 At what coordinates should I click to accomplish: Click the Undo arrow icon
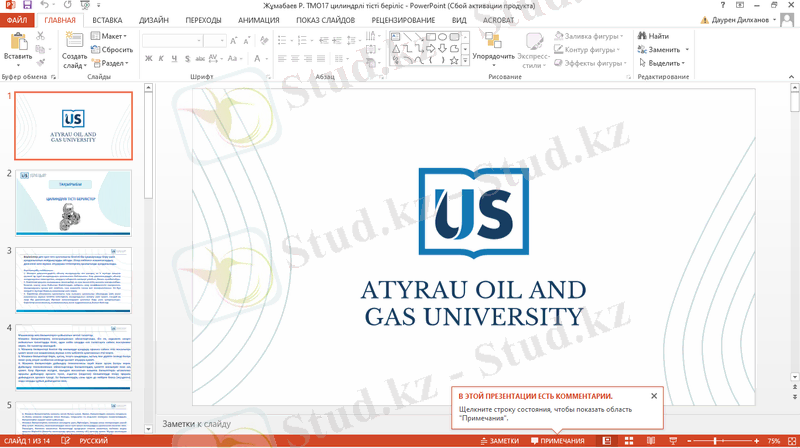point(45,5)
